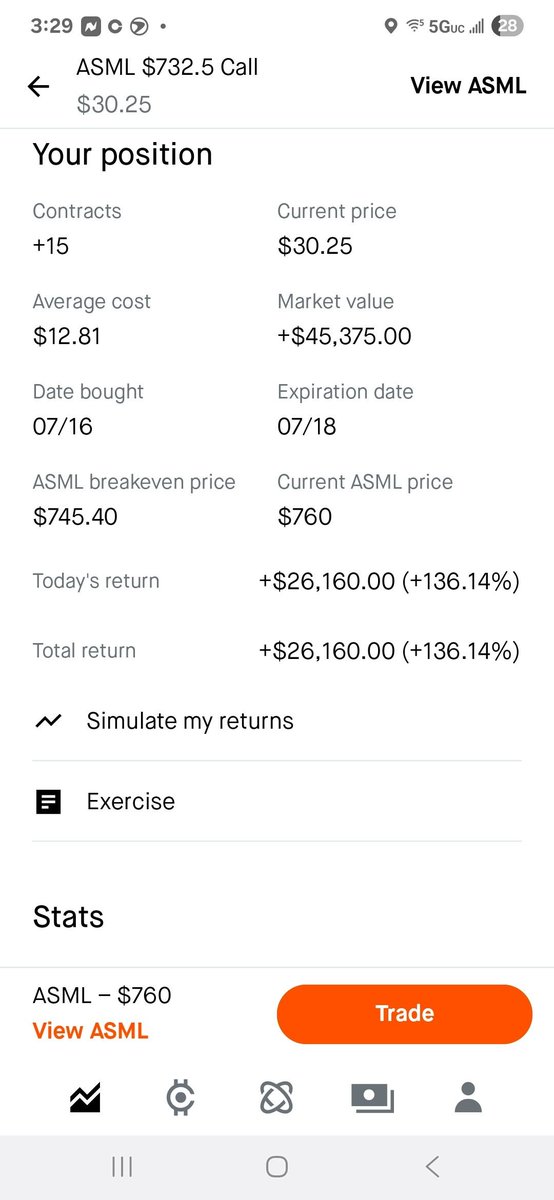Tap the orange Trade button

pyautogui.click(x=404, y=1013)
